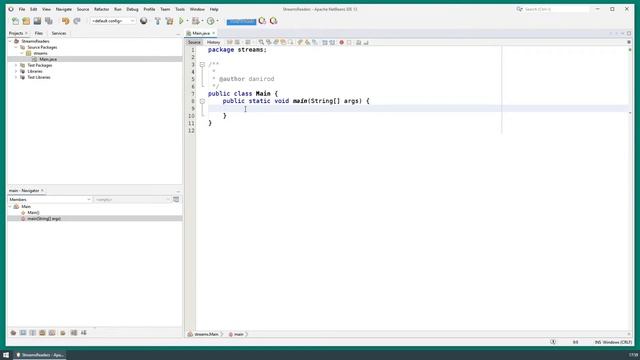Screen dimensions: 640x360
Task: Click streams.Main in the breadcrumb bar
Action: (x=206, y=334)
